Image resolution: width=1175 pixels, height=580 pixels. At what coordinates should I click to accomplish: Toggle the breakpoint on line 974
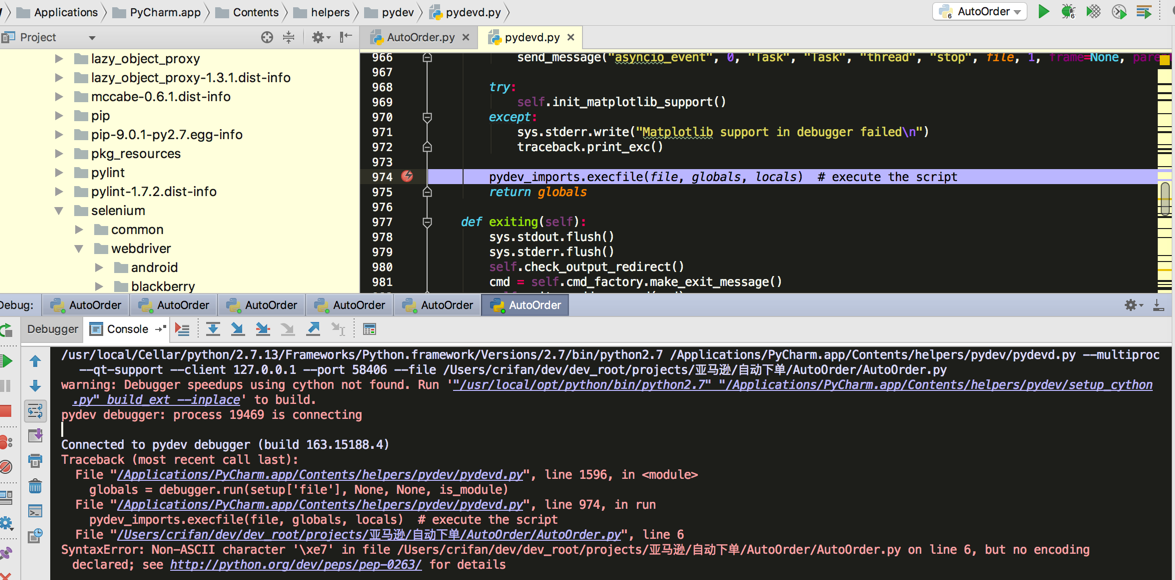407,177
